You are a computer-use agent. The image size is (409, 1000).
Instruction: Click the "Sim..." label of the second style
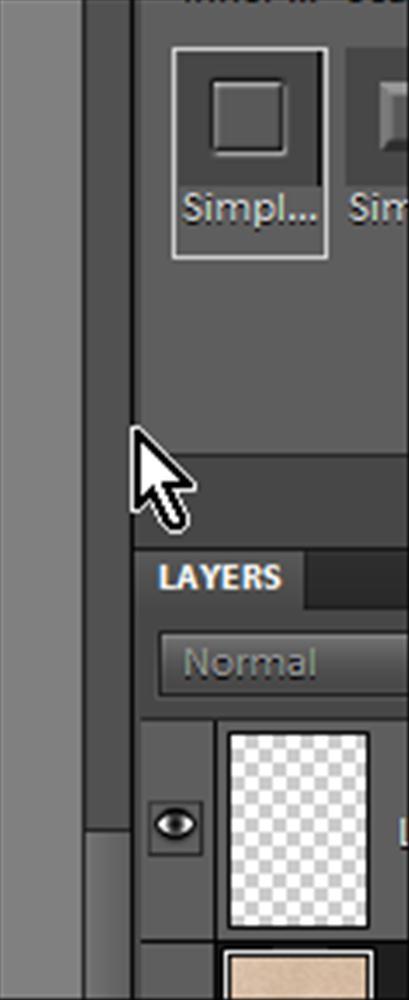(379, 209)
